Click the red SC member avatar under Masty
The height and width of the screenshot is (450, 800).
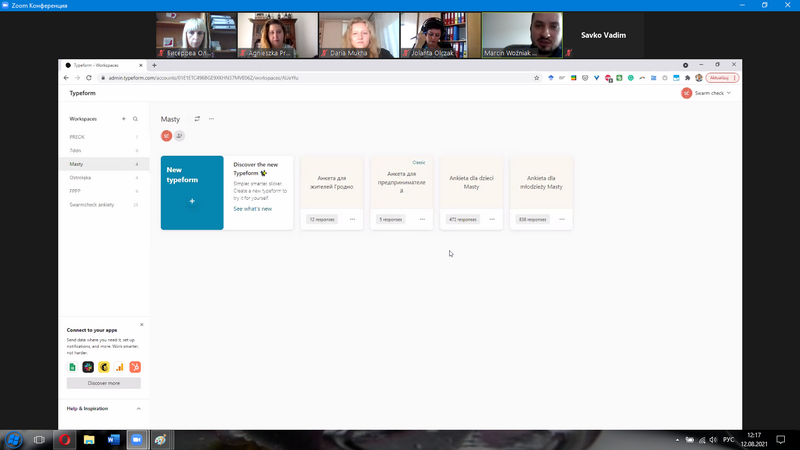tap(166, 136)
